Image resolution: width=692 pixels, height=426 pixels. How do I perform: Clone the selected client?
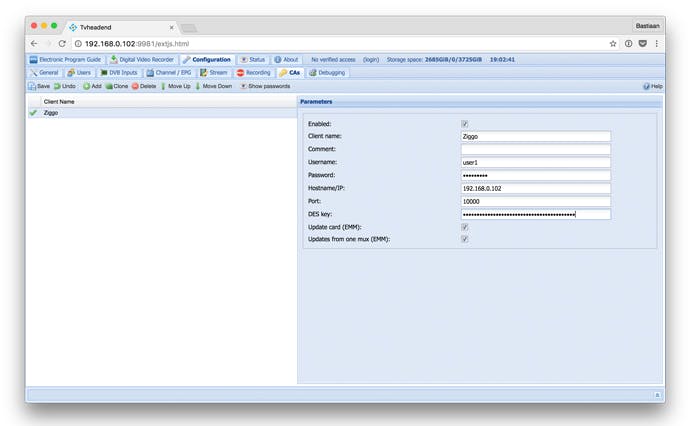pos(117,86)
